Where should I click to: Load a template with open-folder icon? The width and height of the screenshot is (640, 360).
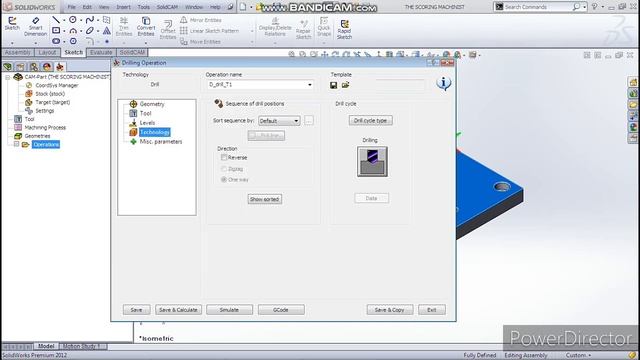pyautogui.click(x=345, y=85)
